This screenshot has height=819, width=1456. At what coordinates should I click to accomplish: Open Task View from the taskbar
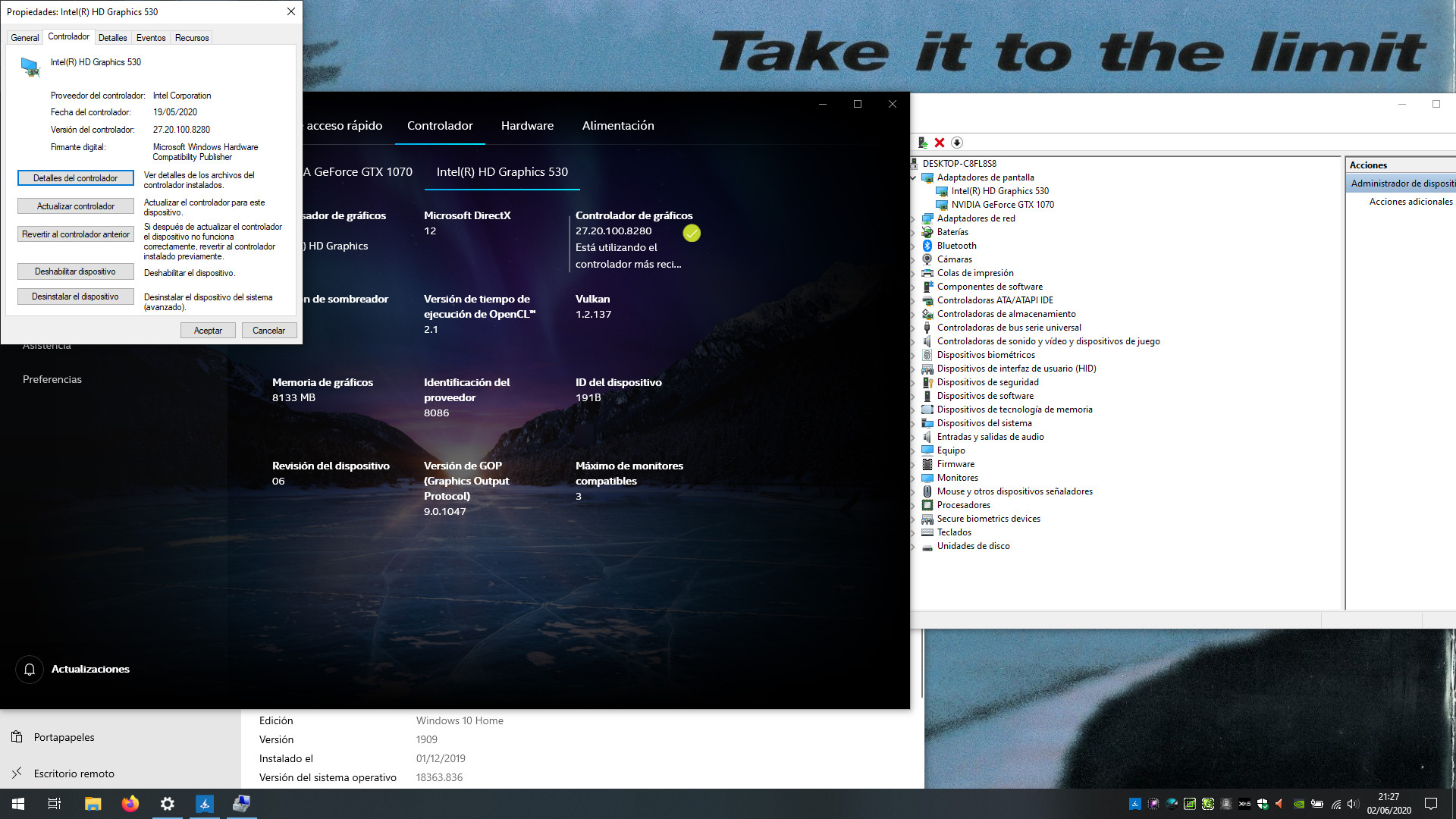tap(55, 804)
